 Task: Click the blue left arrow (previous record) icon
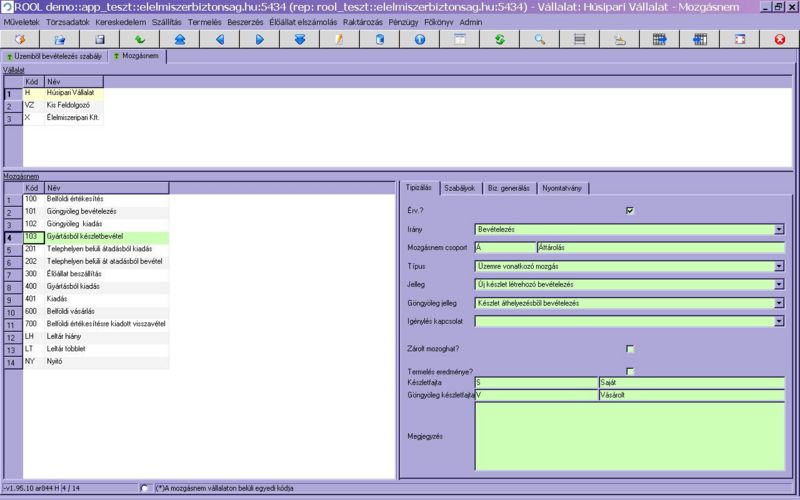219,39
